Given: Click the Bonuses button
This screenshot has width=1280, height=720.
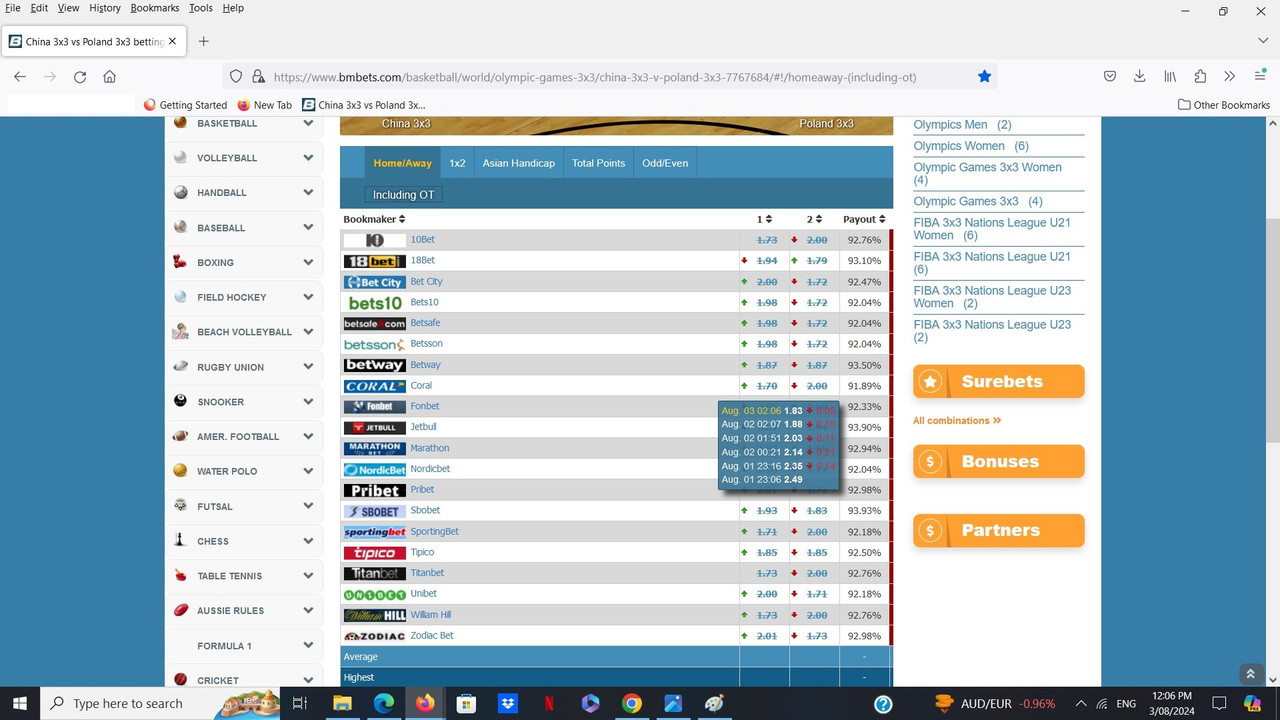Looking at the screenshot, I should click(998, 461).
